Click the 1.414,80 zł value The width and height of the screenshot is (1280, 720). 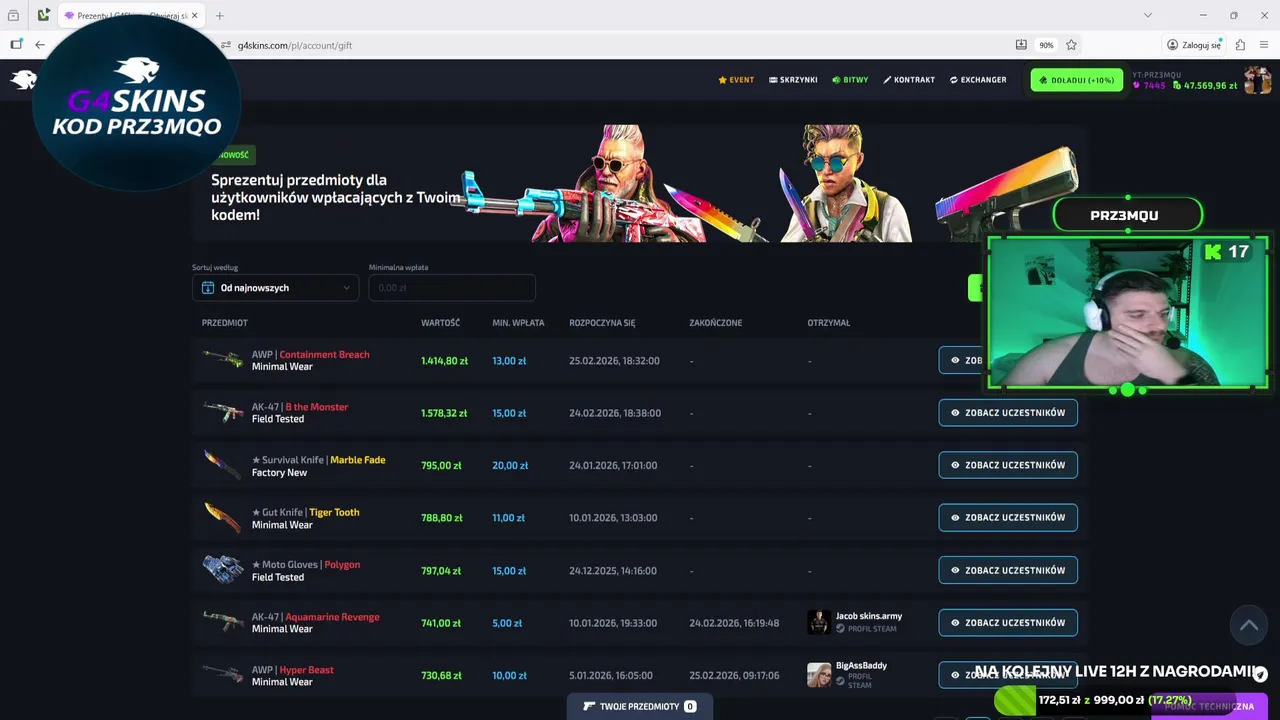click(x=444, y=361)
